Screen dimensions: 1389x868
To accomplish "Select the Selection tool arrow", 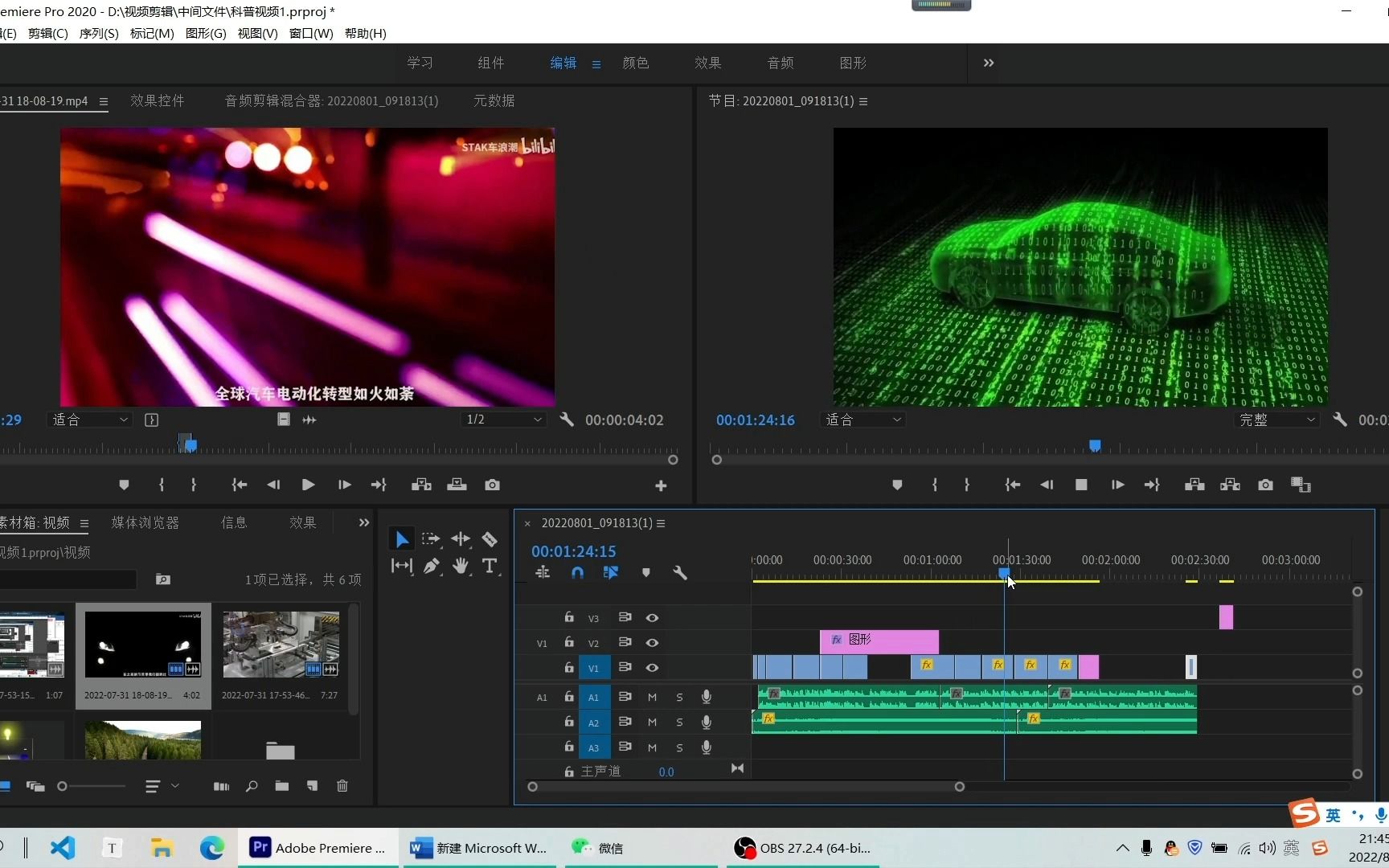I will click(x=402, y=539).
